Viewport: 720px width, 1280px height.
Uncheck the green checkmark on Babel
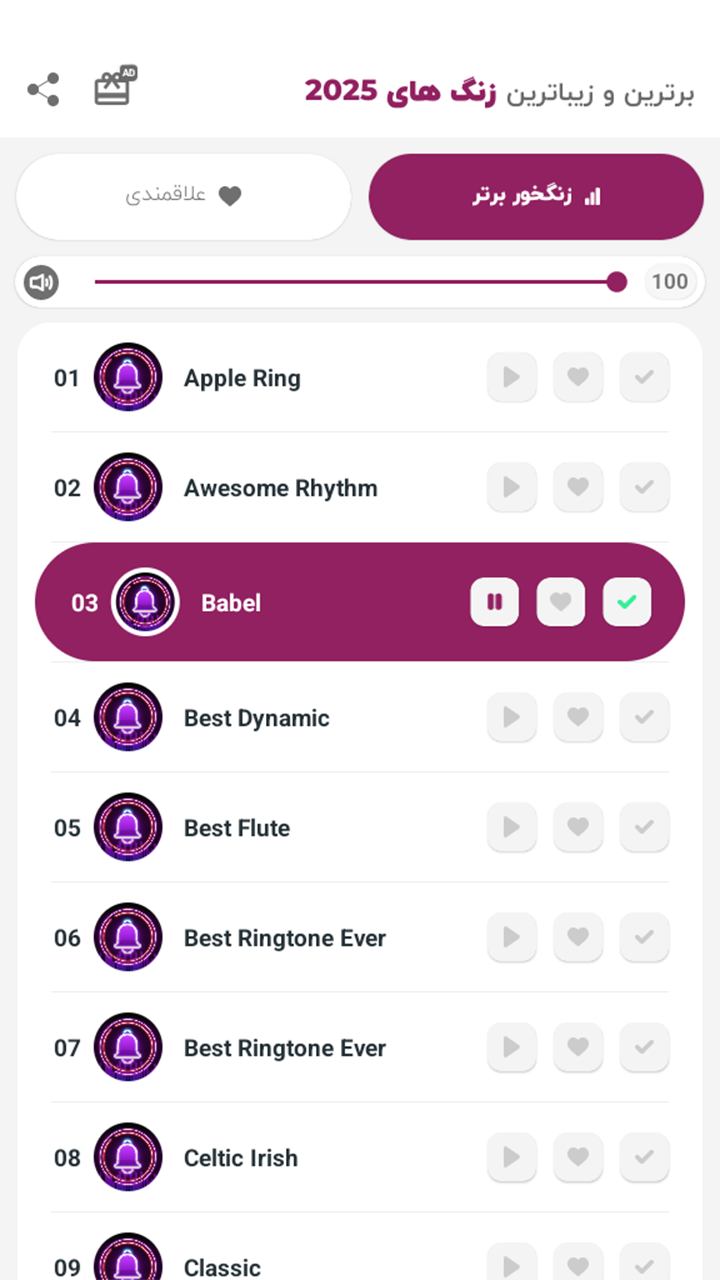click(627, 602)
